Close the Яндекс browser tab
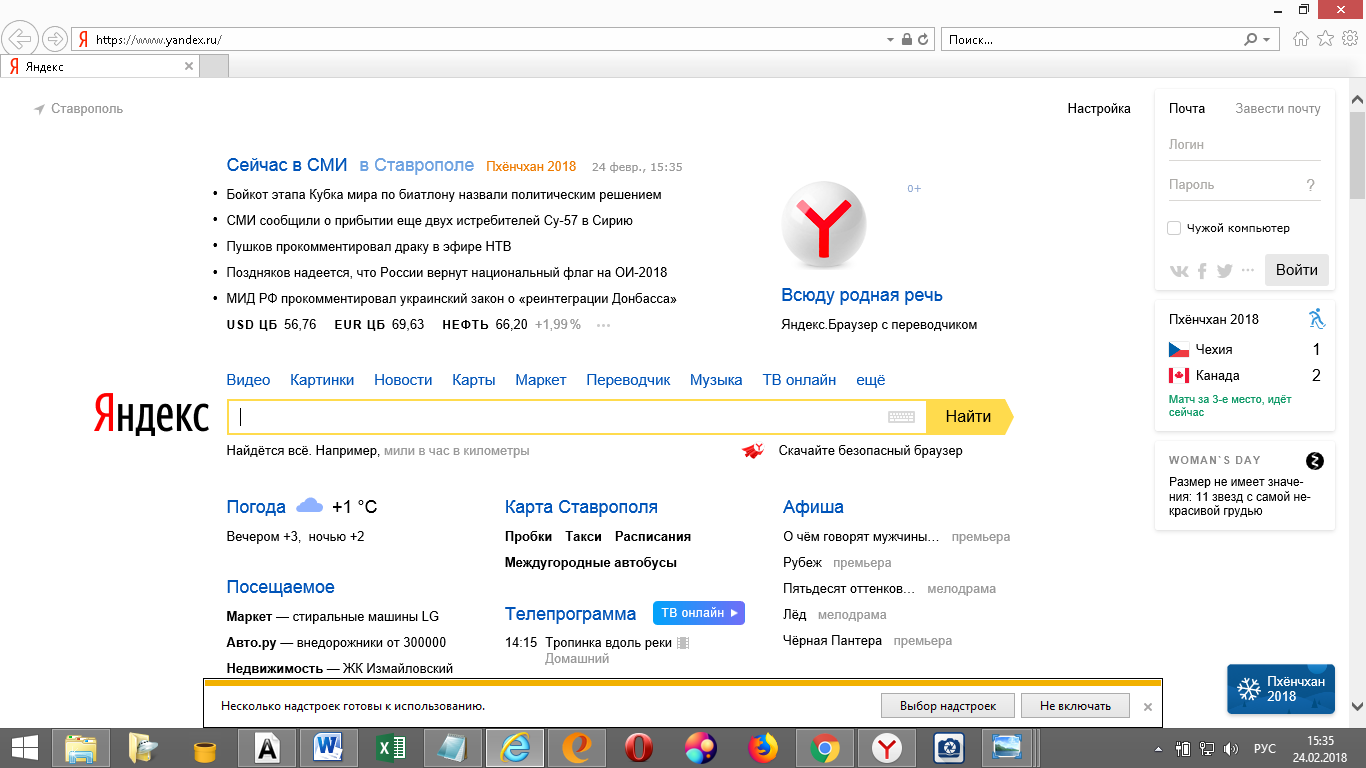1366x768 pixels. (x=188, y=66)
